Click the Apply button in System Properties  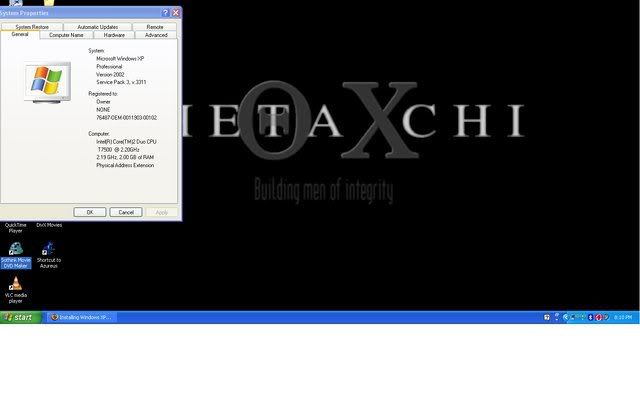[162, 212]
